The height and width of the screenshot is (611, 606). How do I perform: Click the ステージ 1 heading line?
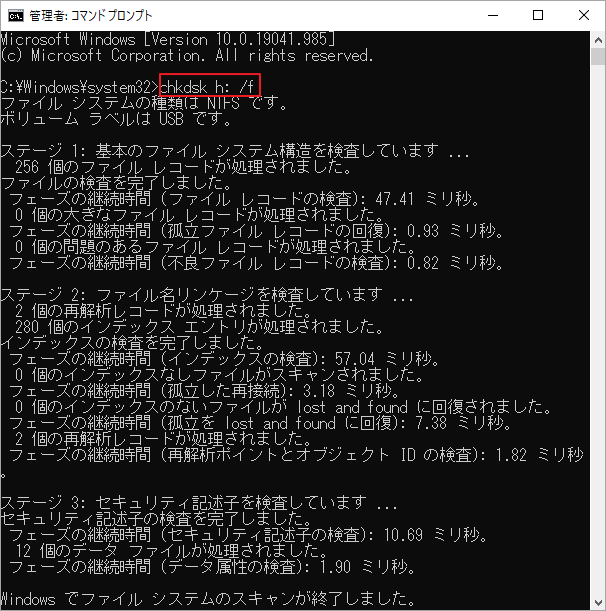coord(235,151)
